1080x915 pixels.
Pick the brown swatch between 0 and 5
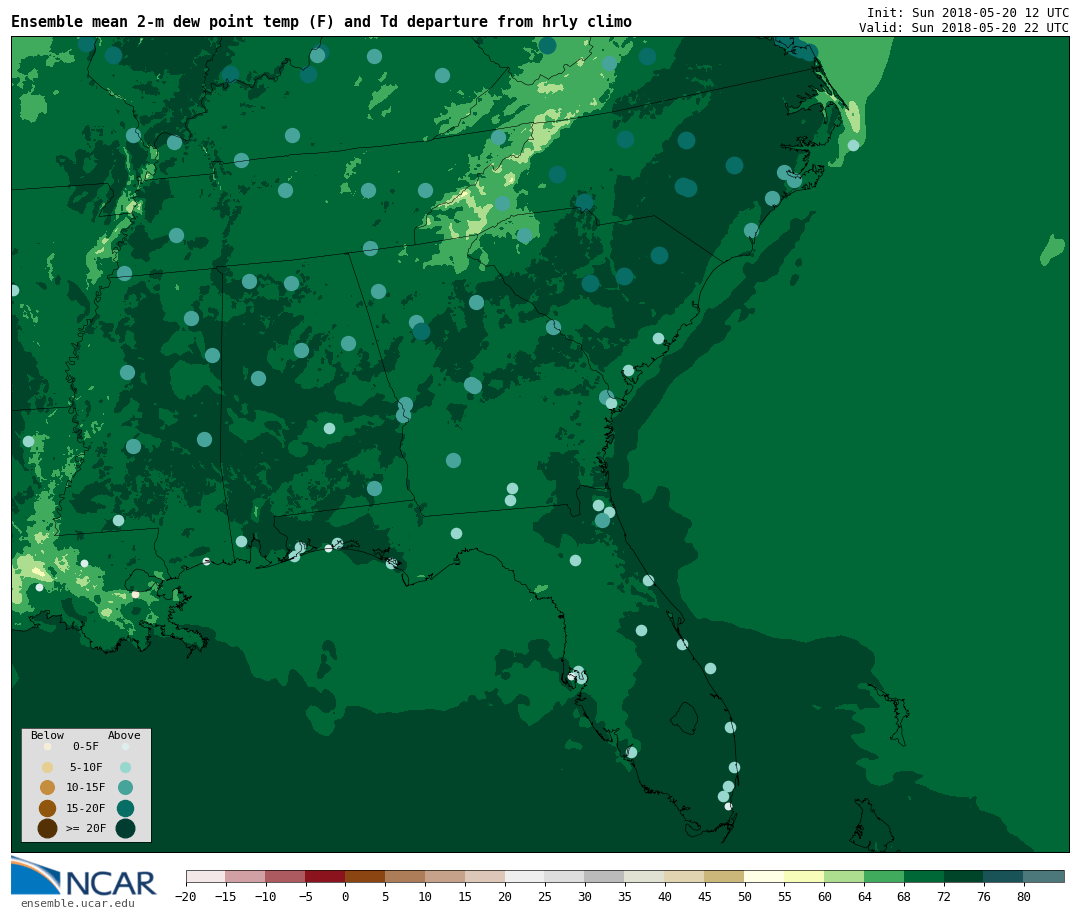click(365, 876)
